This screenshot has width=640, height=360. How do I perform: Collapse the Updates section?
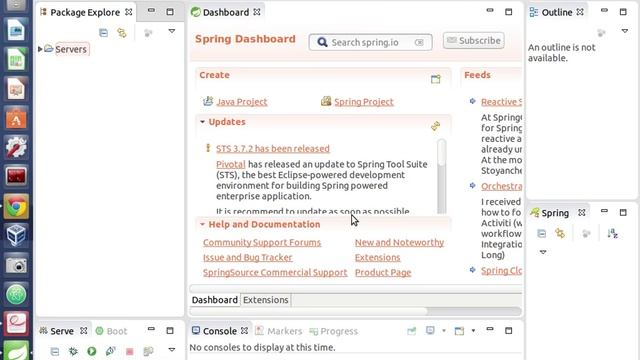click(202, 122)
